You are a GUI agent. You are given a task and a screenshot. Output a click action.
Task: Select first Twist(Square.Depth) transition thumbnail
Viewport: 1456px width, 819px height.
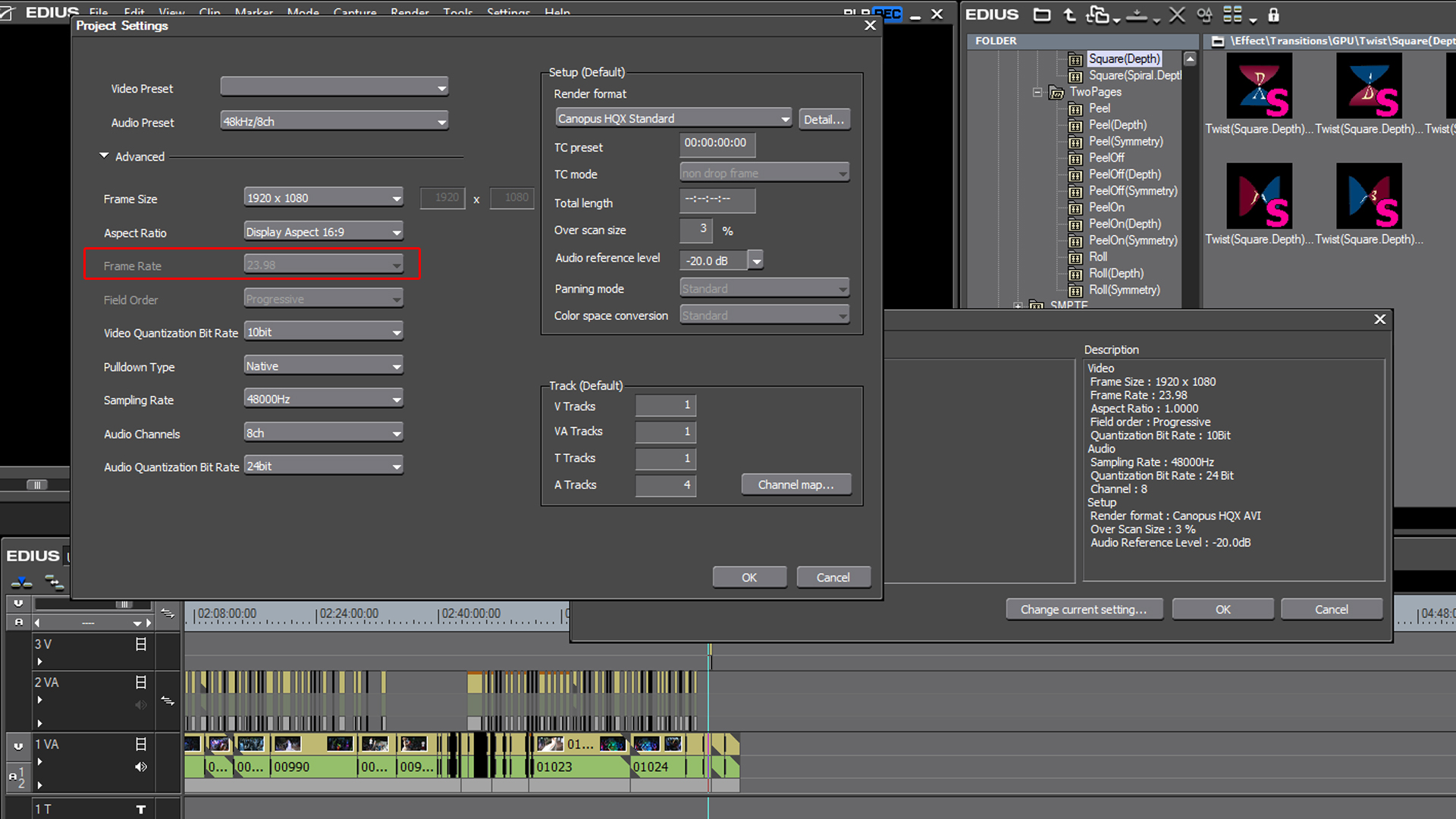pos(1259,86)
